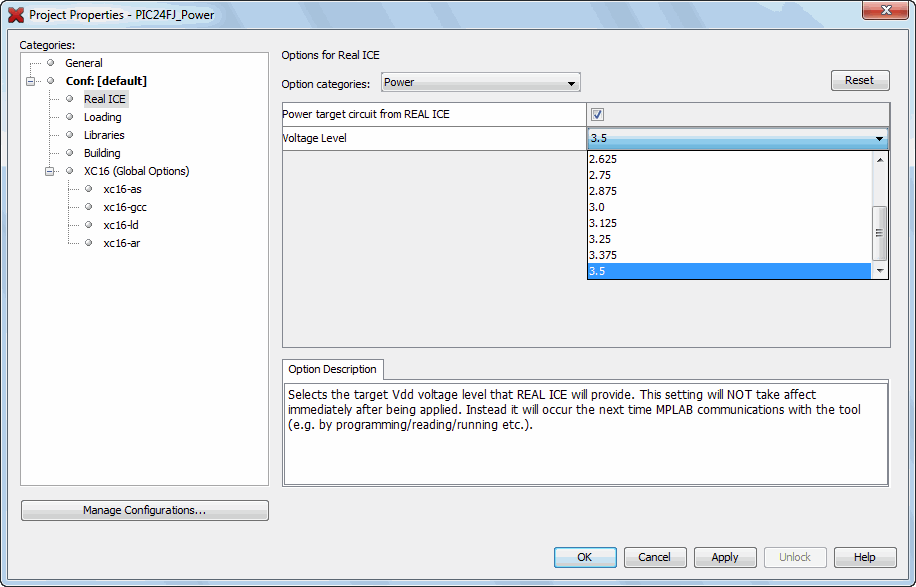Select the Building category
Viewport: 916px width, 587px height.
tap(103, 152)
